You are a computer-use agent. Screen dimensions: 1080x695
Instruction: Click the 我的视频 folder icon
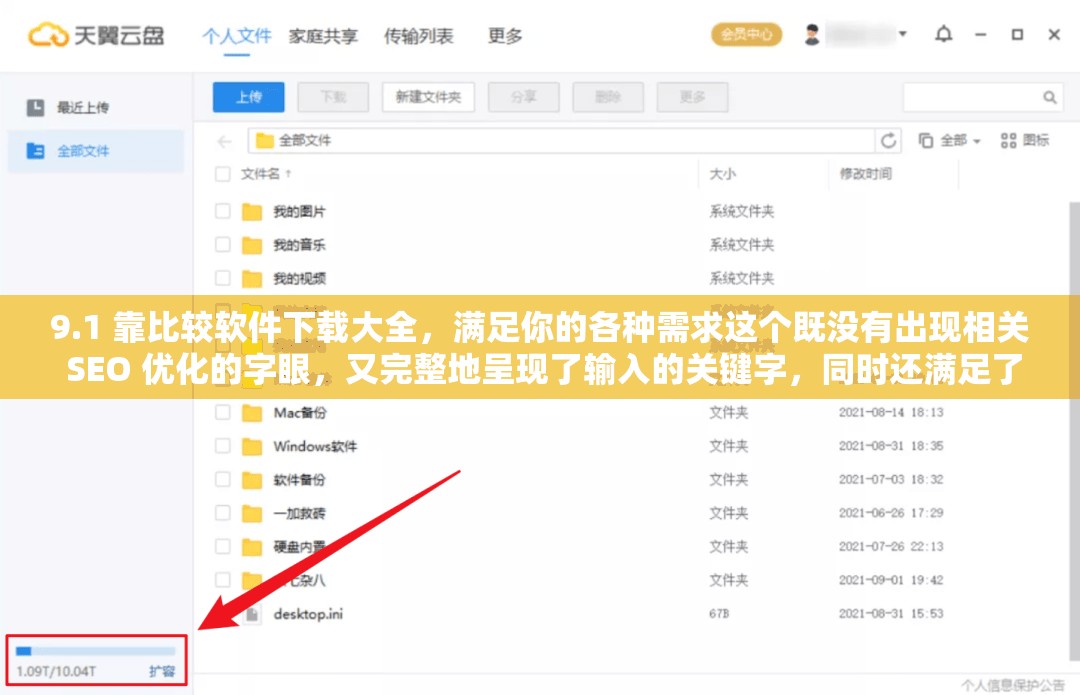coord(252,278)
